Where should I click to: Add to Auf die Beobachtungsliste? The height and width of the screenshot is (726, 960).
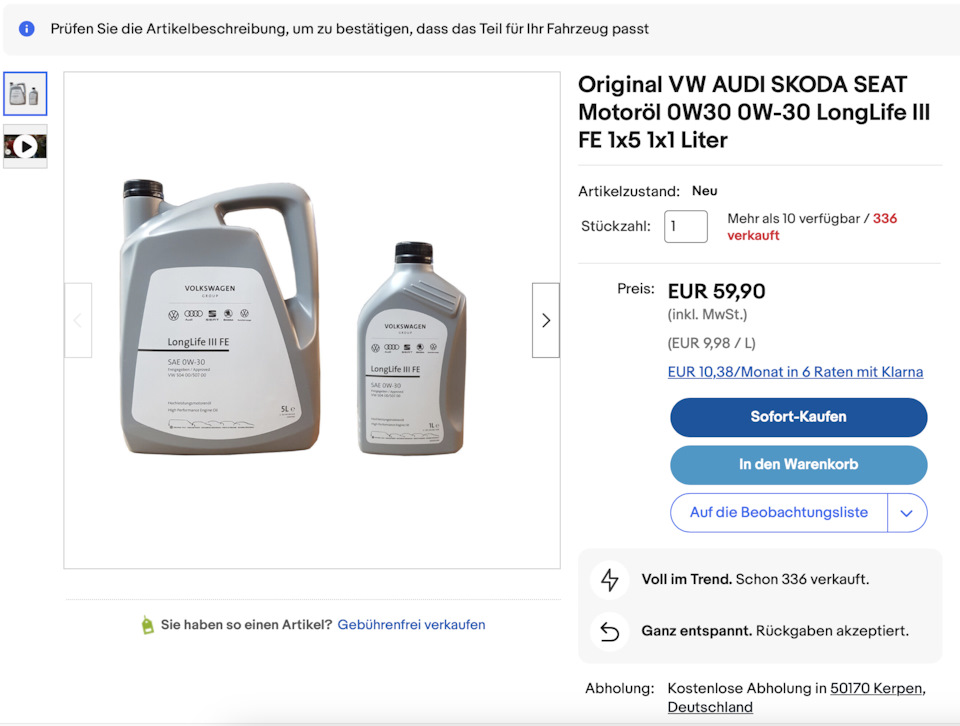(778, 513)
